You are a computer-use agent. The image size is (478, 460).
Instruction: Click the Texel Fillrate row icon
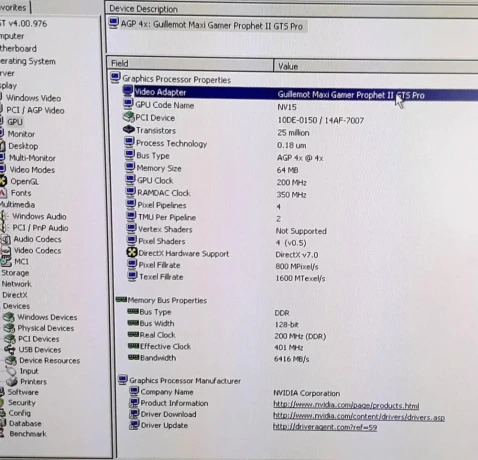click(132, 276)
